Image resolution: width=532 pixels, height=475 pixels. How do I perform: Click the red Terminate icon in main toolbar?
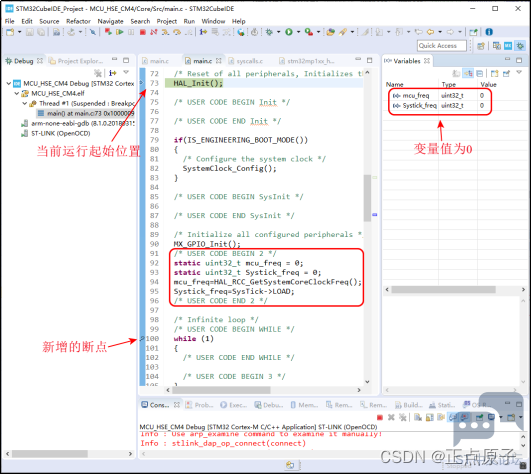(x=142, y=32)
